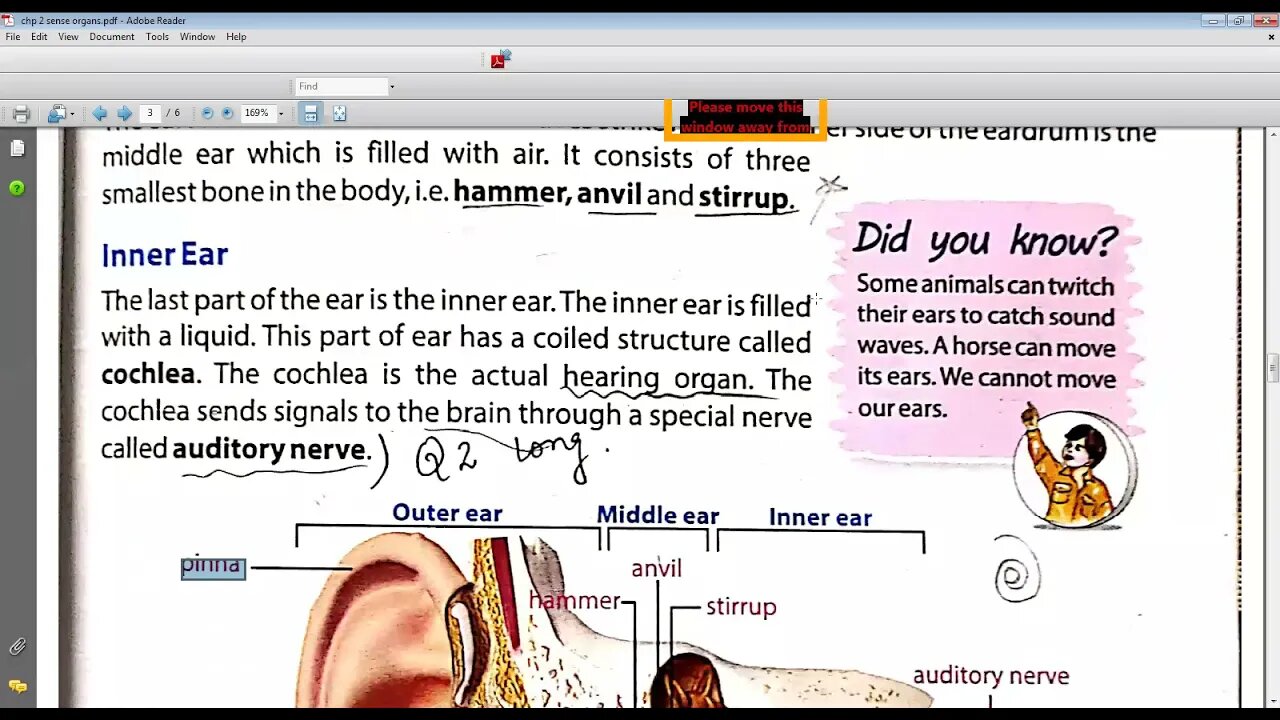
Task: Open the Edit menu
Action: coord(39,37)
